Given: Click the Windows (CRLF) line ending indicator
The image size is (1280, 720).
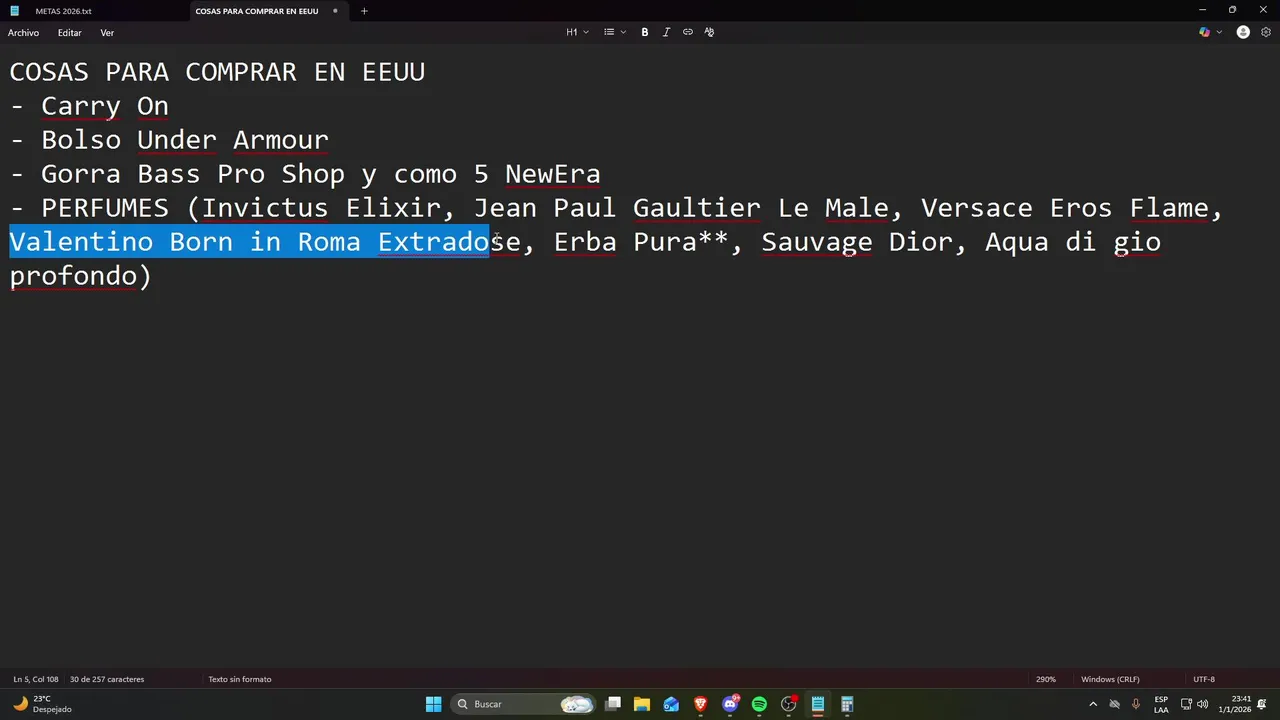Looking at the screenshot, I should [1110, 679].
